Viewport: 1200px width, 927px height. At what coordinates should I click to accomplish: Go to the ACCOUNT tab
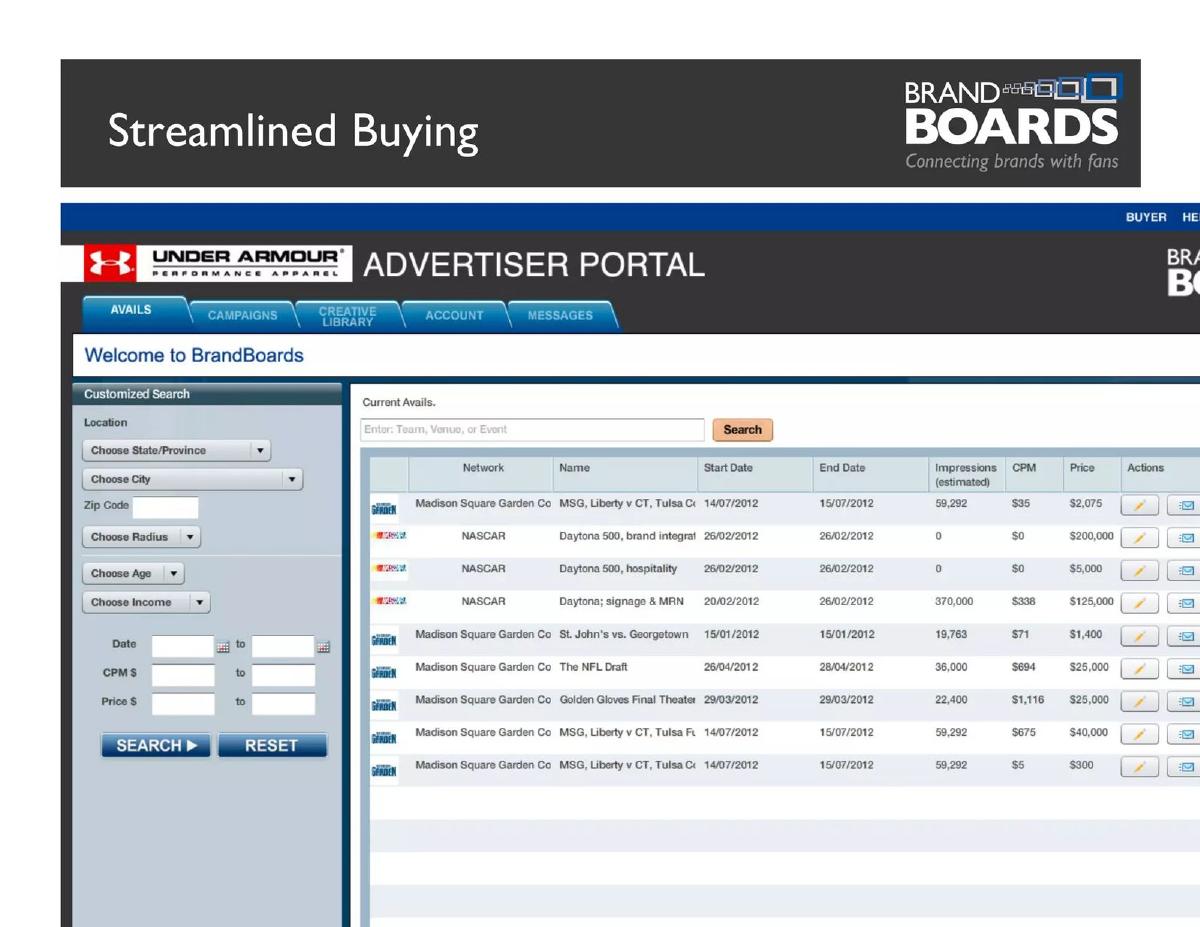tap(454, 315)
